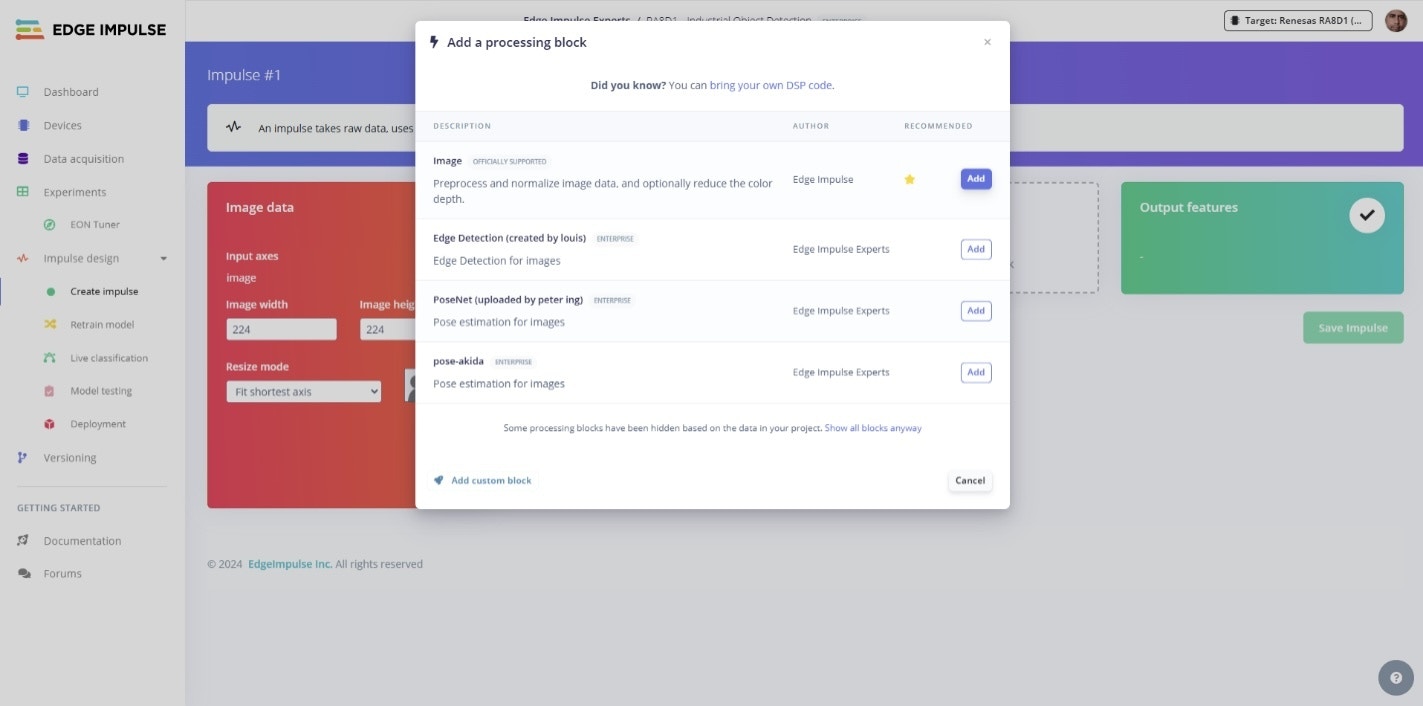Open Retrain model page
This screenshot has height=706, width=1423.
pos(102,325)
